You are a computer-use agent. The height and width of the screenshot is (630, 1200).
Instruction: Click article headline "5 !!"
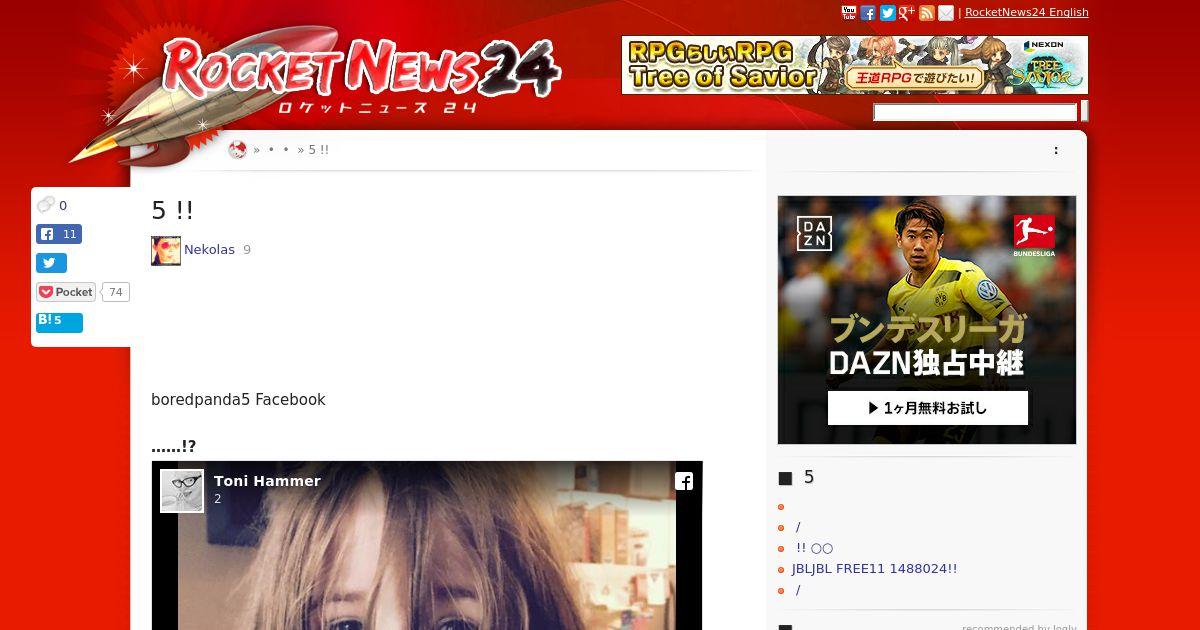[172, 210]
